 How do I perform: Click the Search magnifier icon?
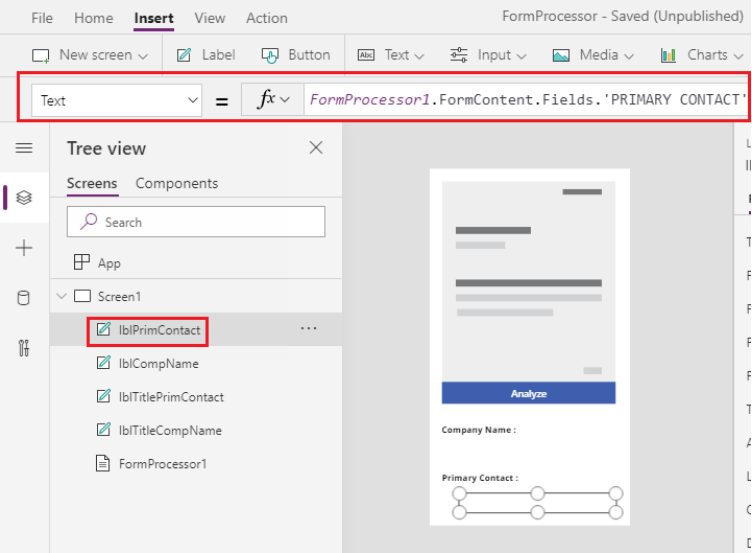[x=89, y=221]
